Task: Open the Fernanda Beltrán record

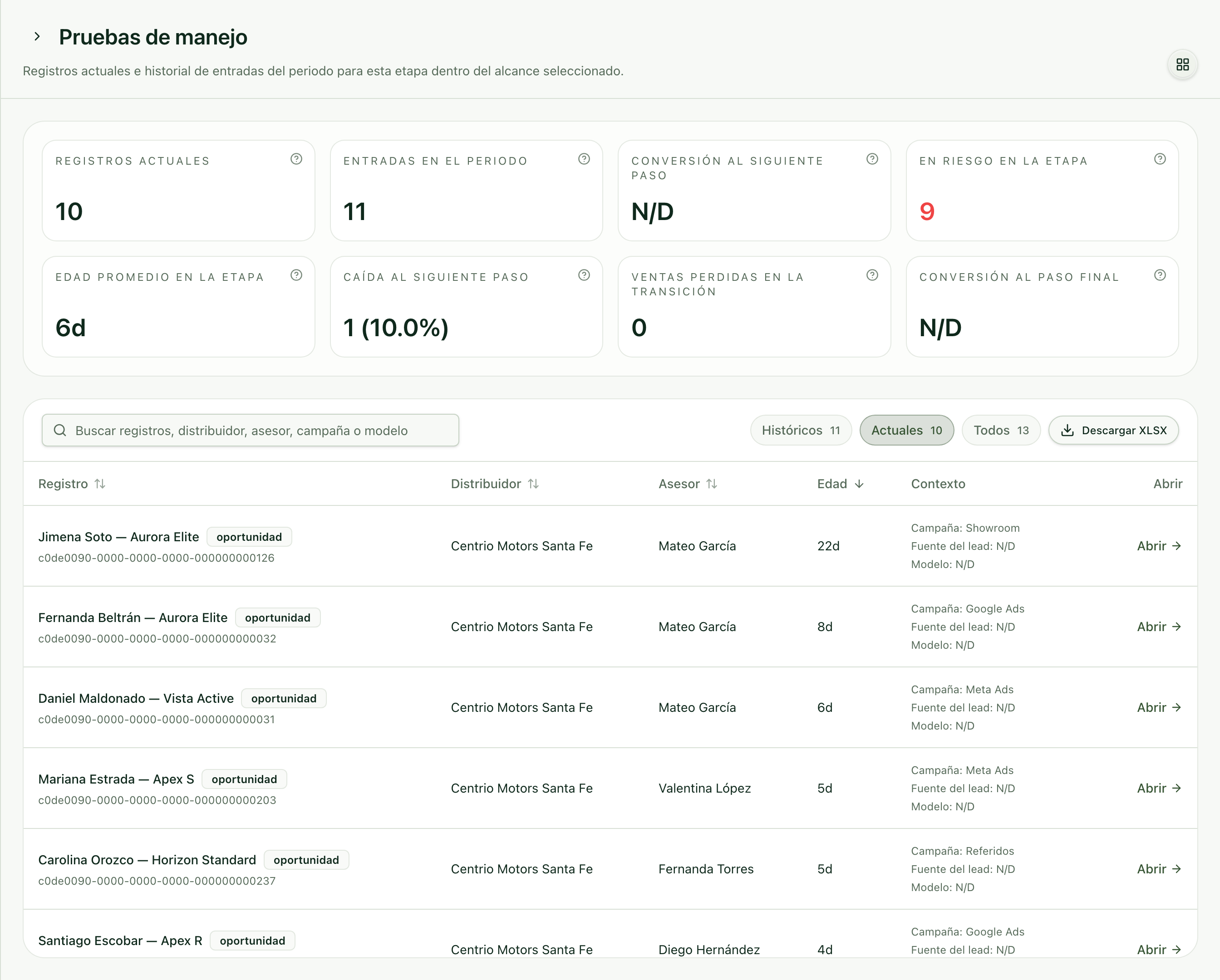Action: (1159, 627)
